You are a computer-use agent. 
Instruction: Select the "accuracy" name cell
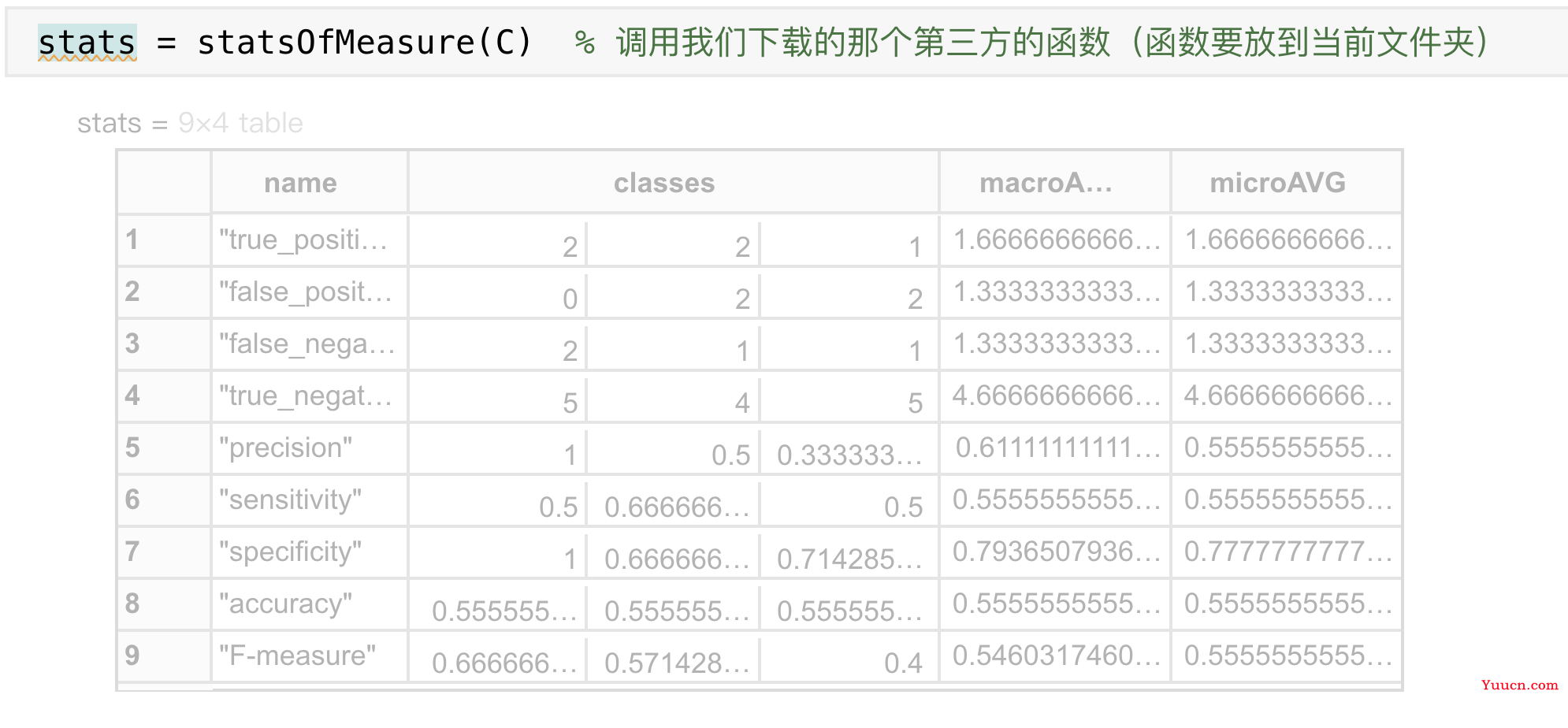click(309, 604)
